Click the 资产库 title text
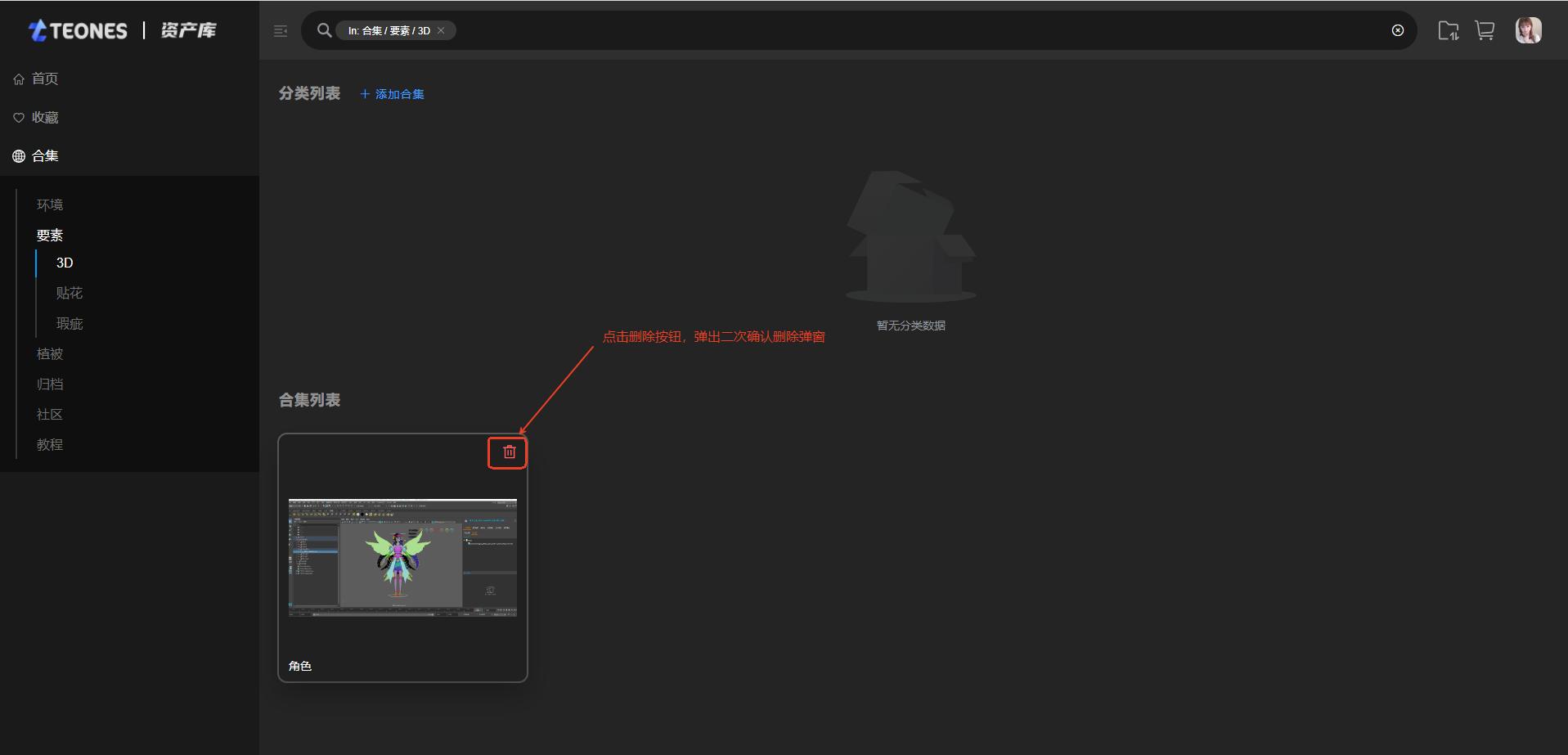 [x=188, y=30]
